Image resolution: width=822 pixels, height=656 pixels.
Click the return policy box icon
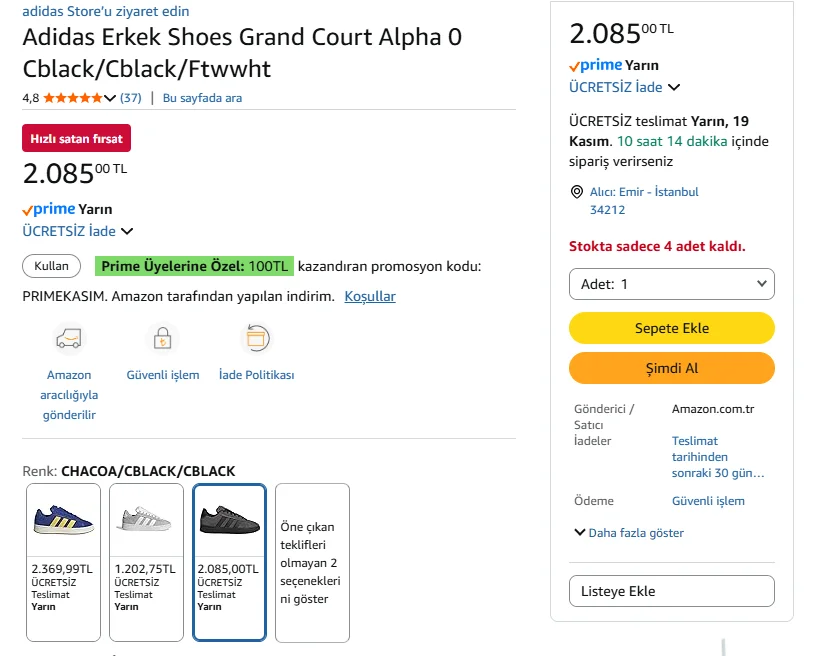pos(257,339)
